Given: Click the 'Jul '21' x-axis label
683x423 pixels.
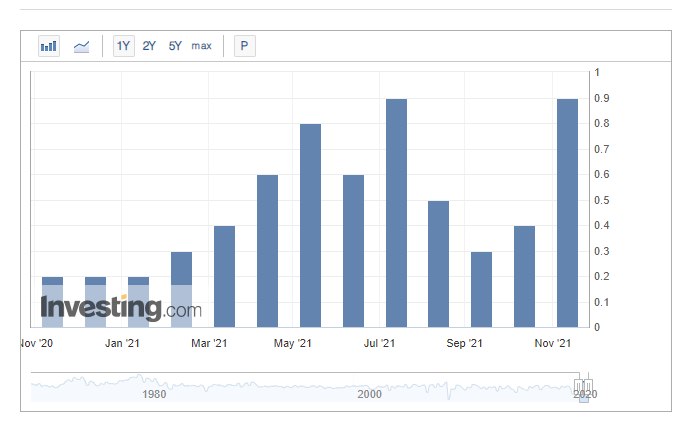Looking at the screenshot, I should (x=379, y=343).
